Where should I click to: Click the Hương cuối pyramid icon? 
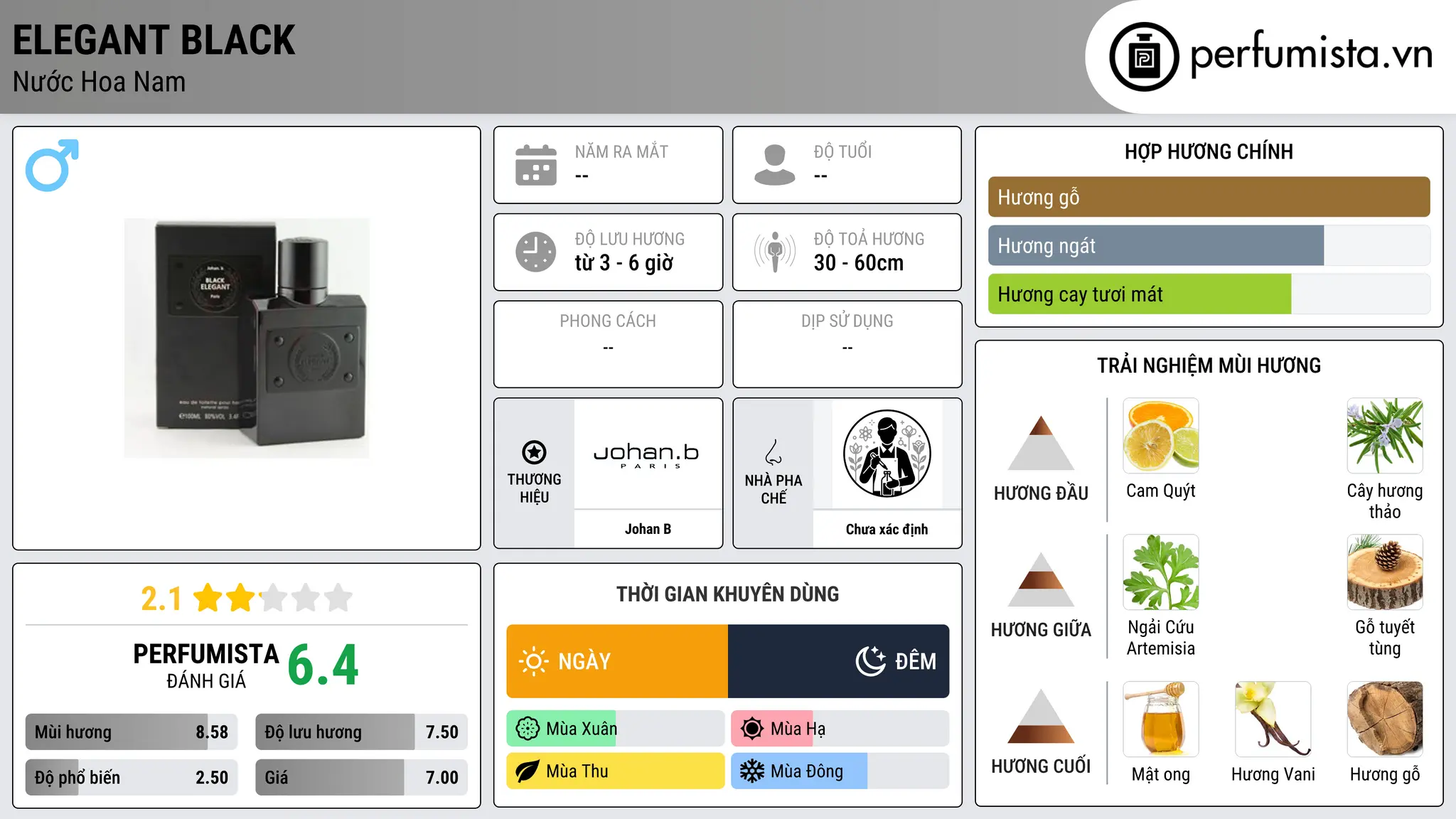[x=1041, y=716]
